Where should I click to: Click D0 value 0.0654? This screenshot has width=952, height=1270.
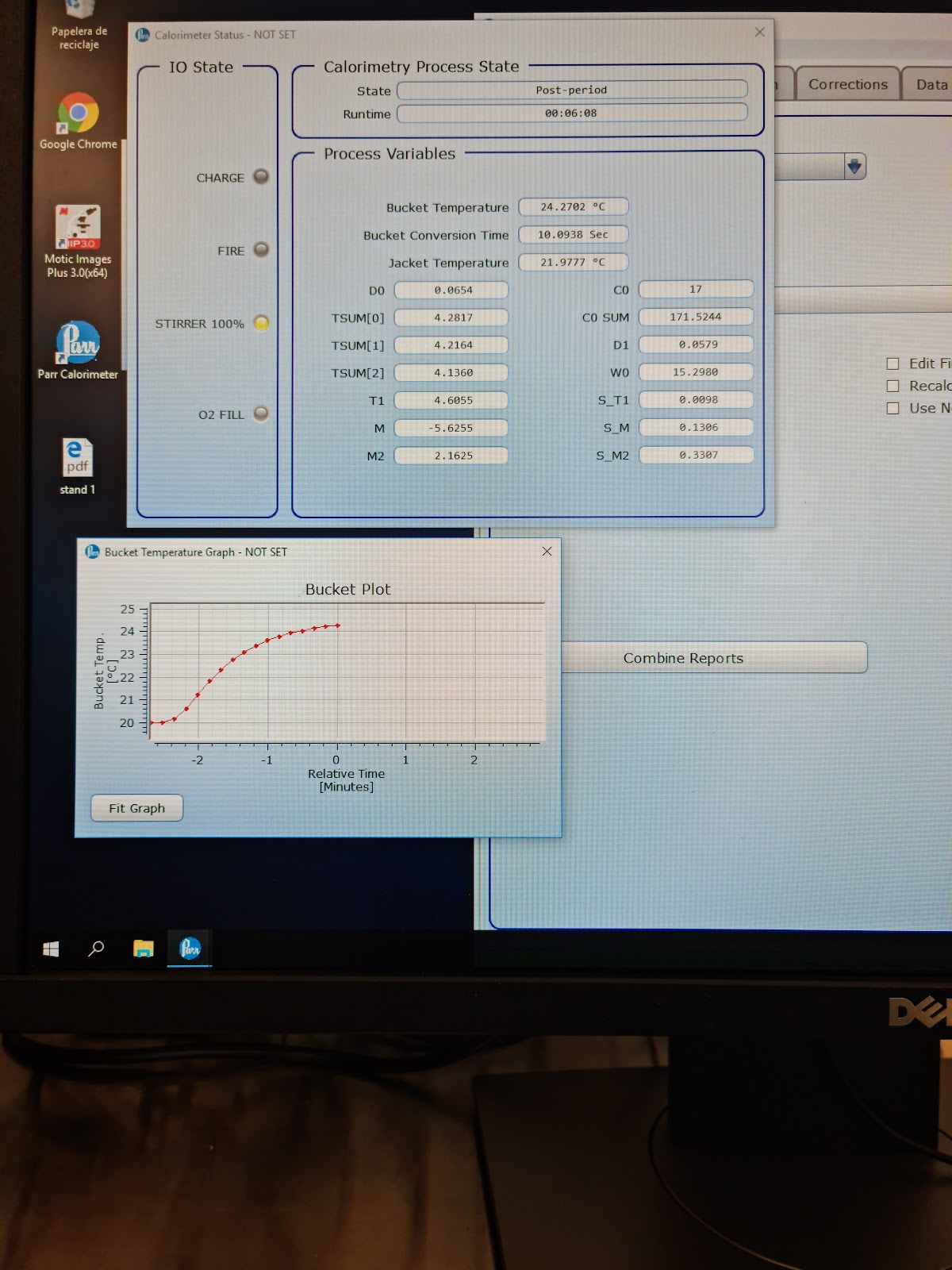(451, 290)
